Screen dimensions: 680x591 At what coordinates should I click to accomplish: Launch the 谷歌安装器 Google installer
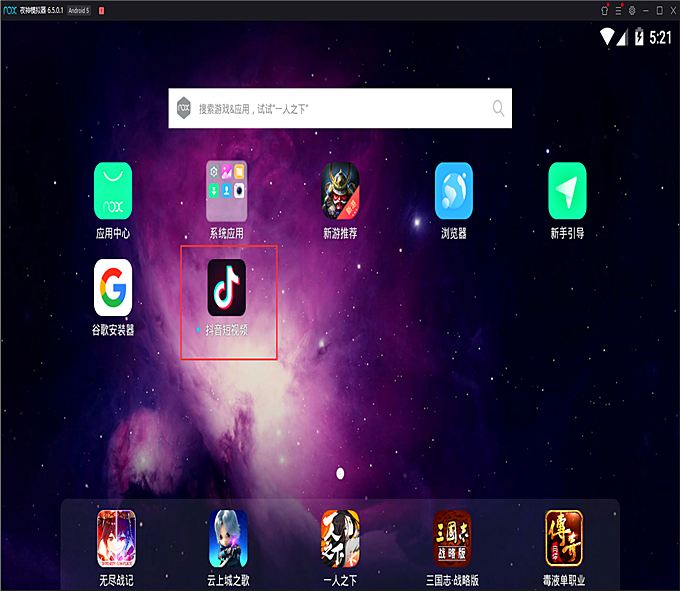tap(113, 287)
